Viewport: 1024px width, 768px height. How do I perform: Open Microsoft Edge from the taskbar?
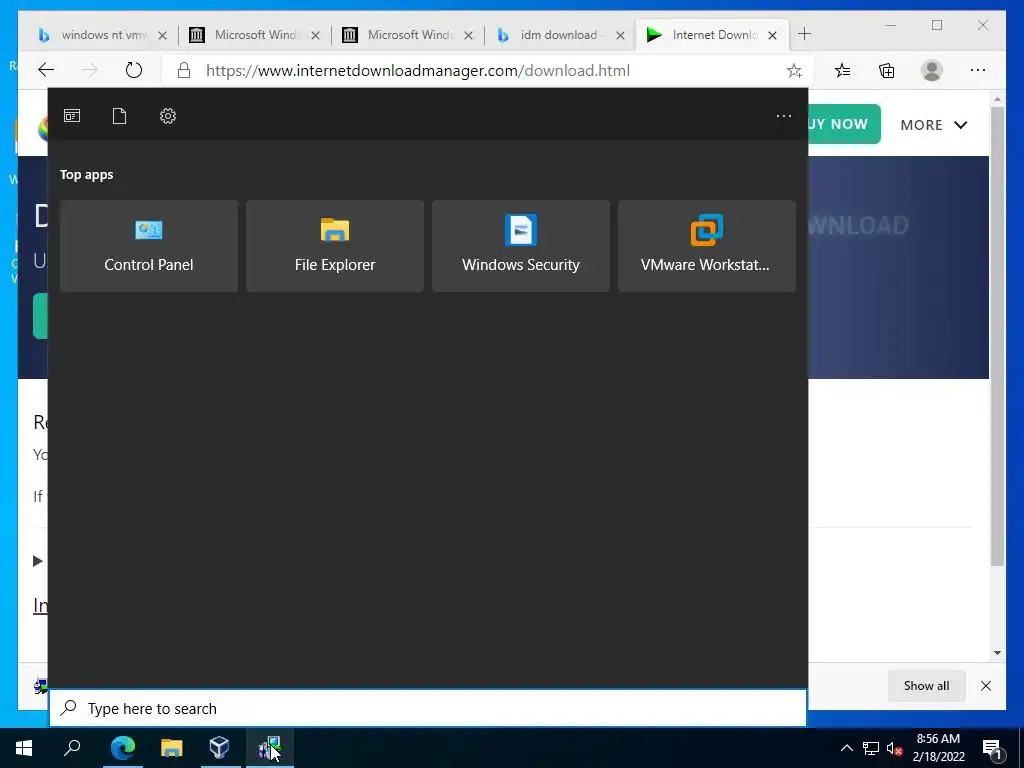click(x=122, y=748)
